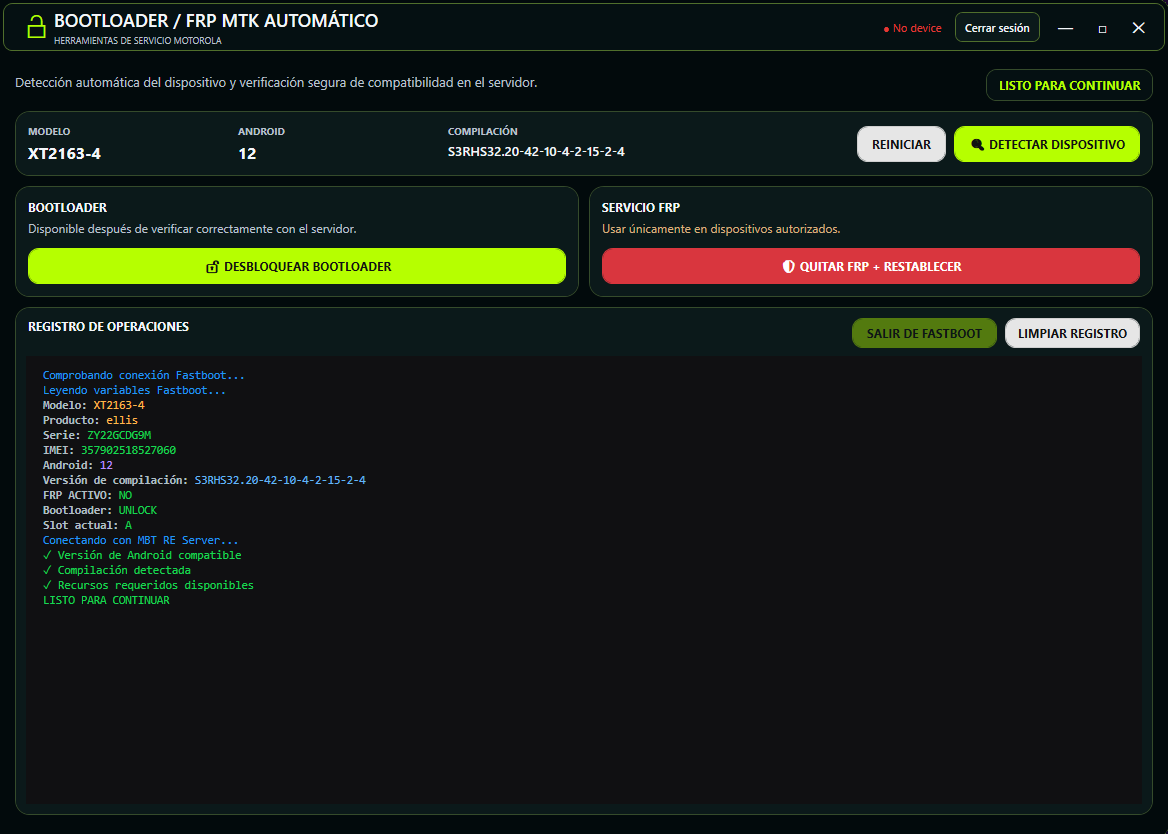The height and width of the screenshot is (834, 1168).
Task: Click the unlock icon on Desbloquear Bootloader
Action: point(212,267)
